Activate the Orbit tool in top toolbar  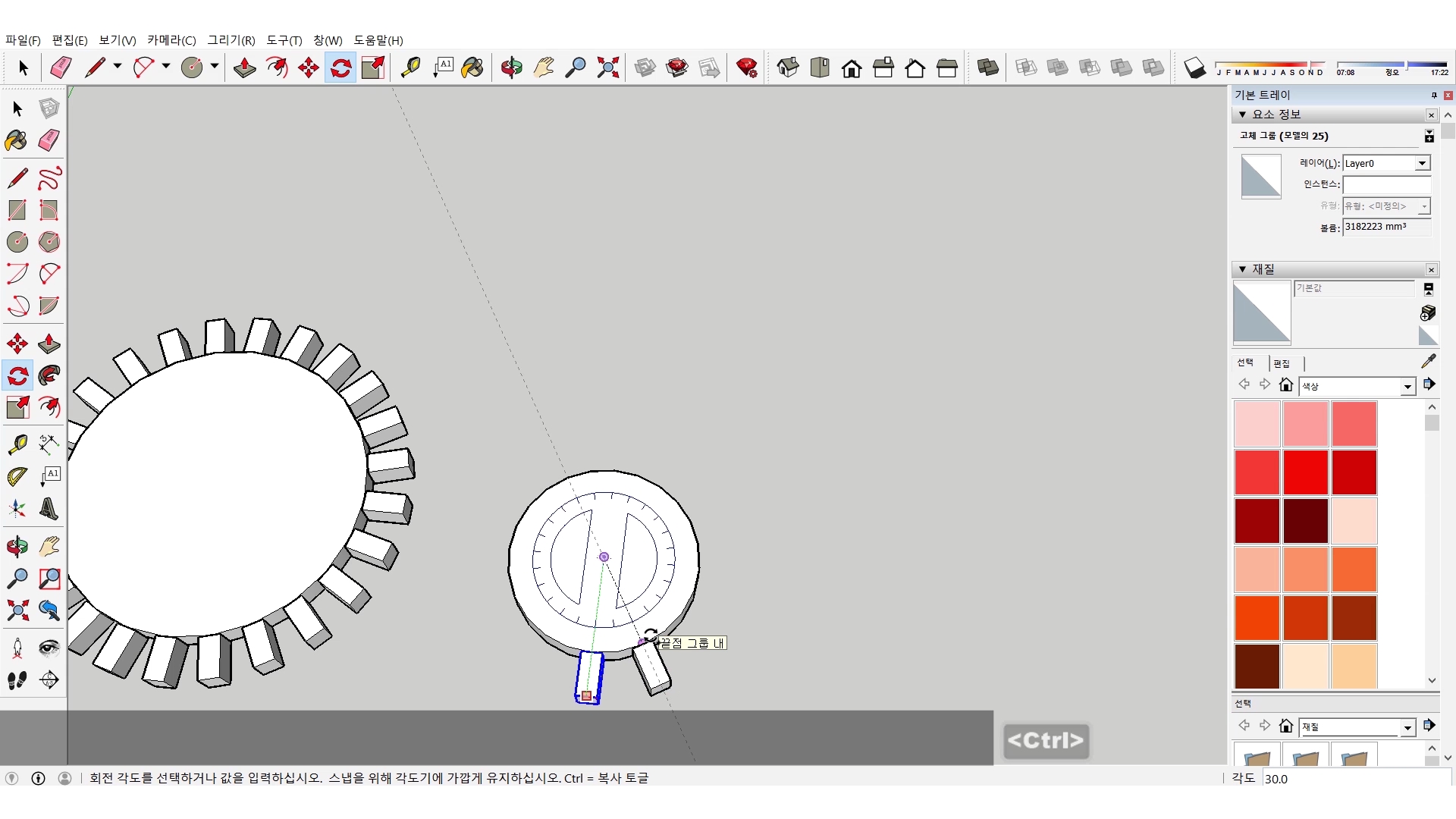click(x=511, y=68)
